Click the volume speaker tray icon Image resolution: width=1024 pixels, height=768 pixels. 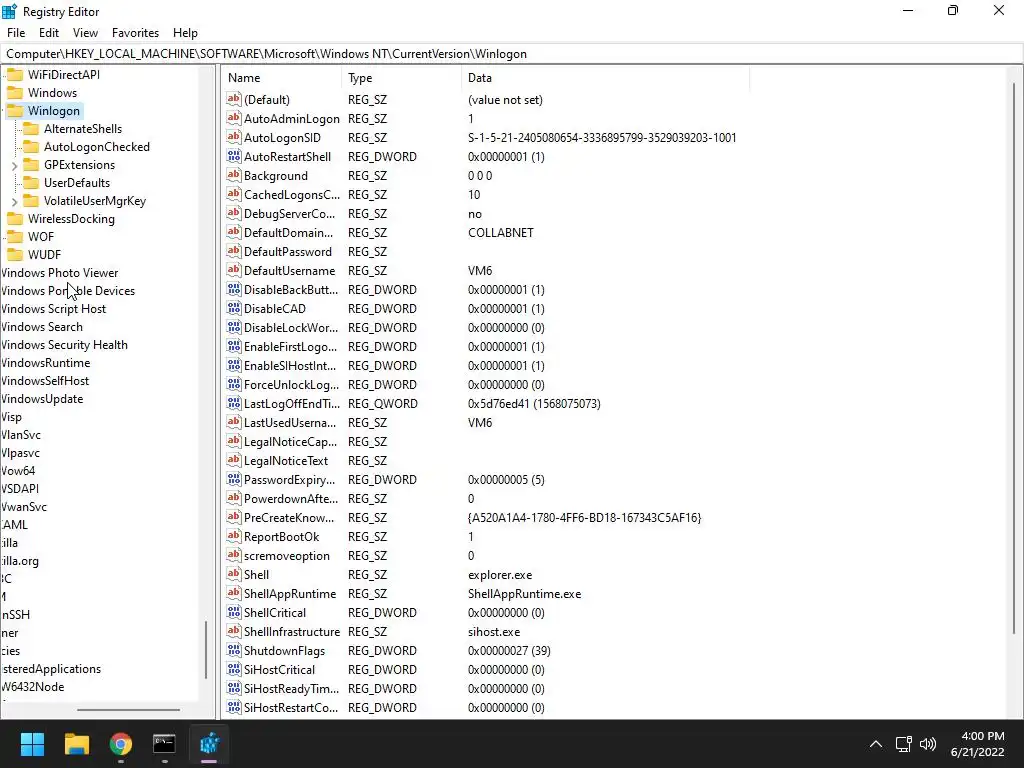(927, 744)
